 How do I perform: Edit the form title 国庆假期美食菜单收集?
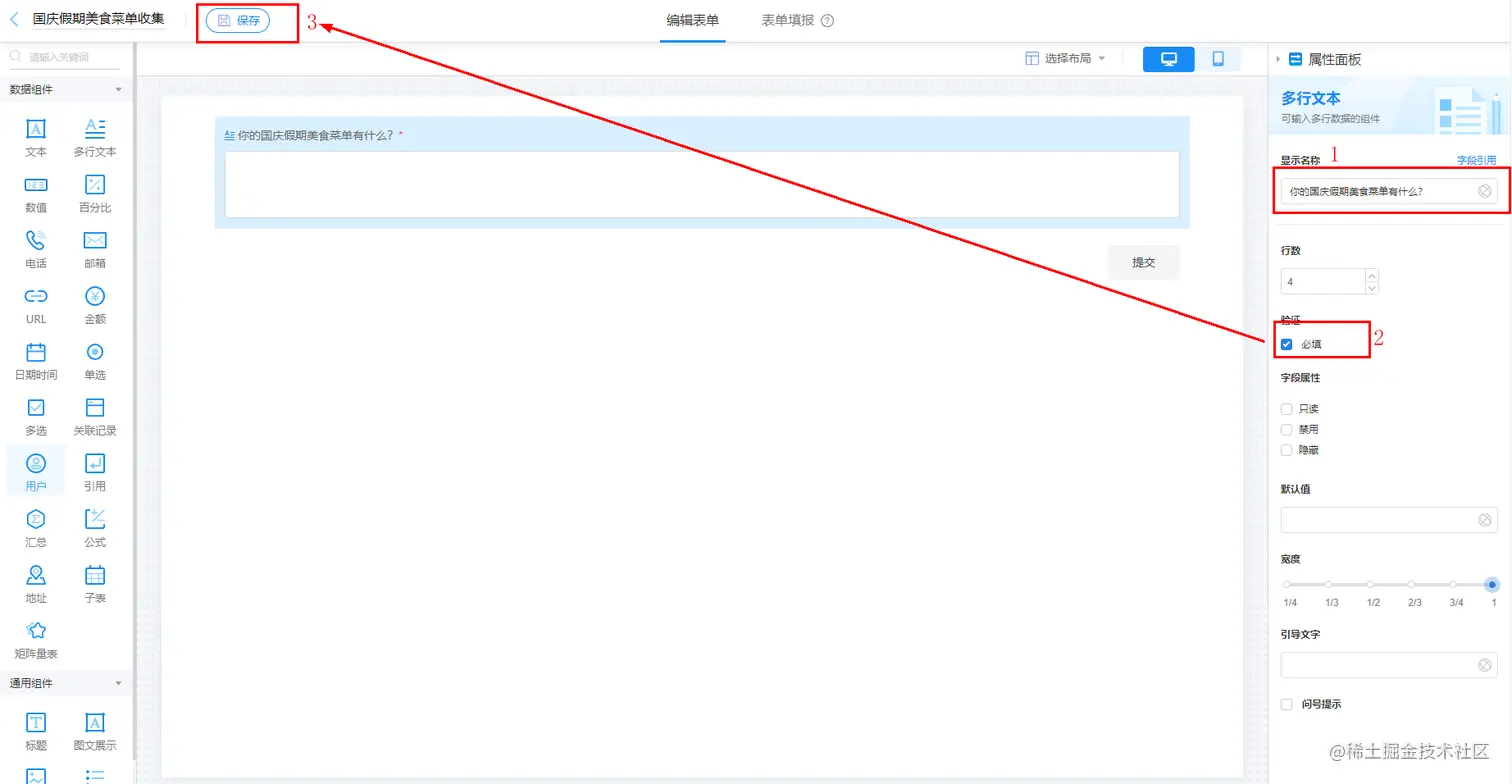pyautogui.click(x=98, y=19)
